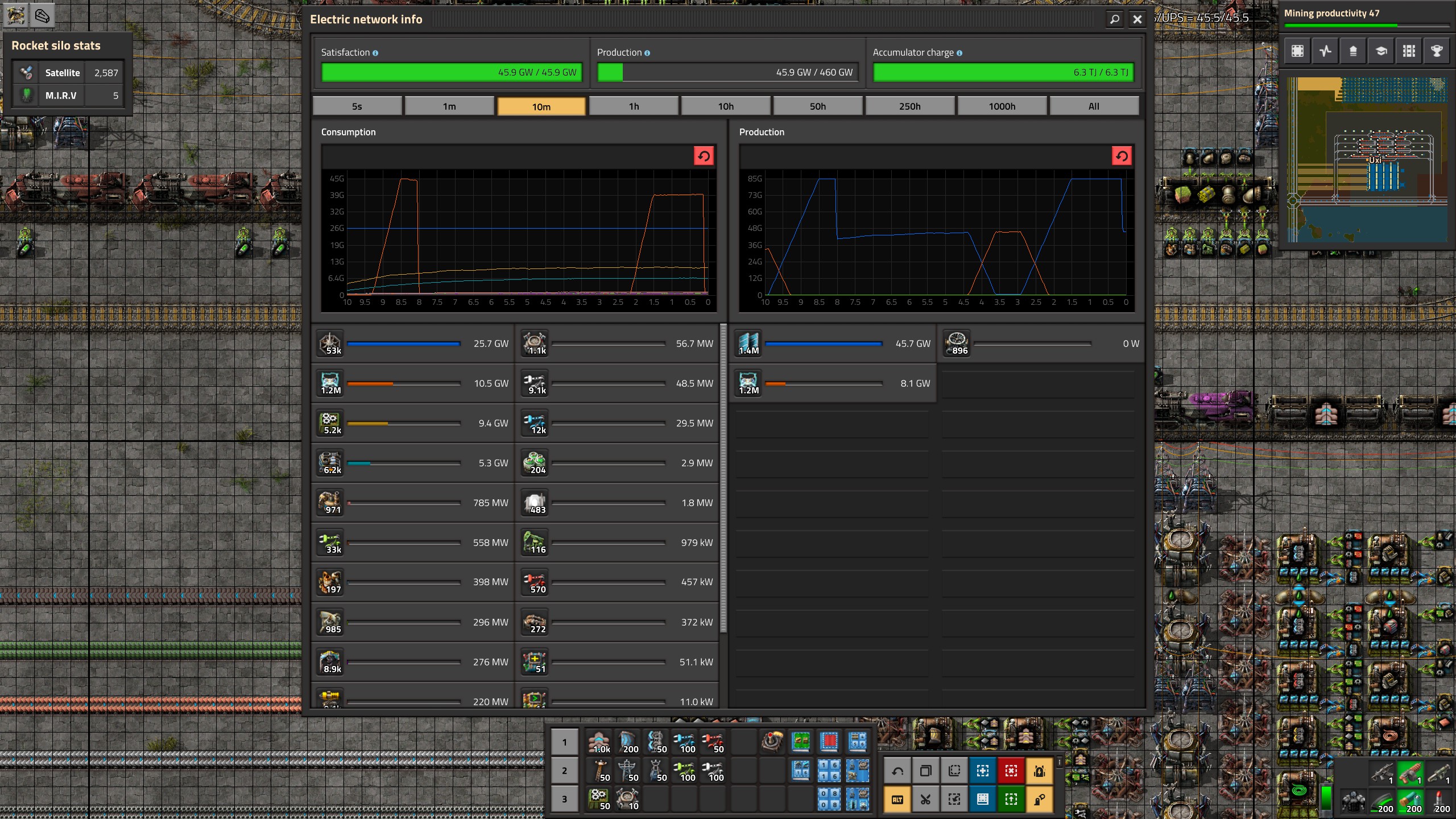Select the 5s time range tab
This screenshot has height=819, width=1456.
pyautogui.click(x=357, y=106)
